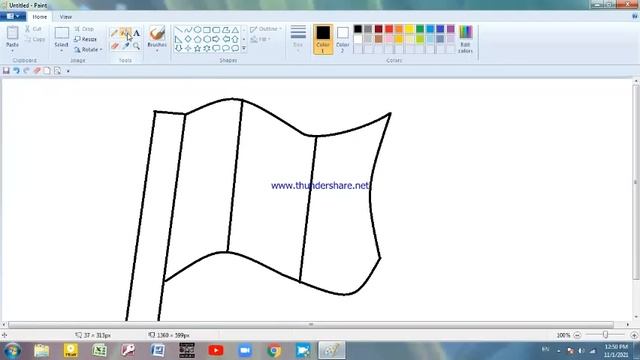
Task: Click the vertical scrollbar of the canvas
Action: (x=636, y=182)
